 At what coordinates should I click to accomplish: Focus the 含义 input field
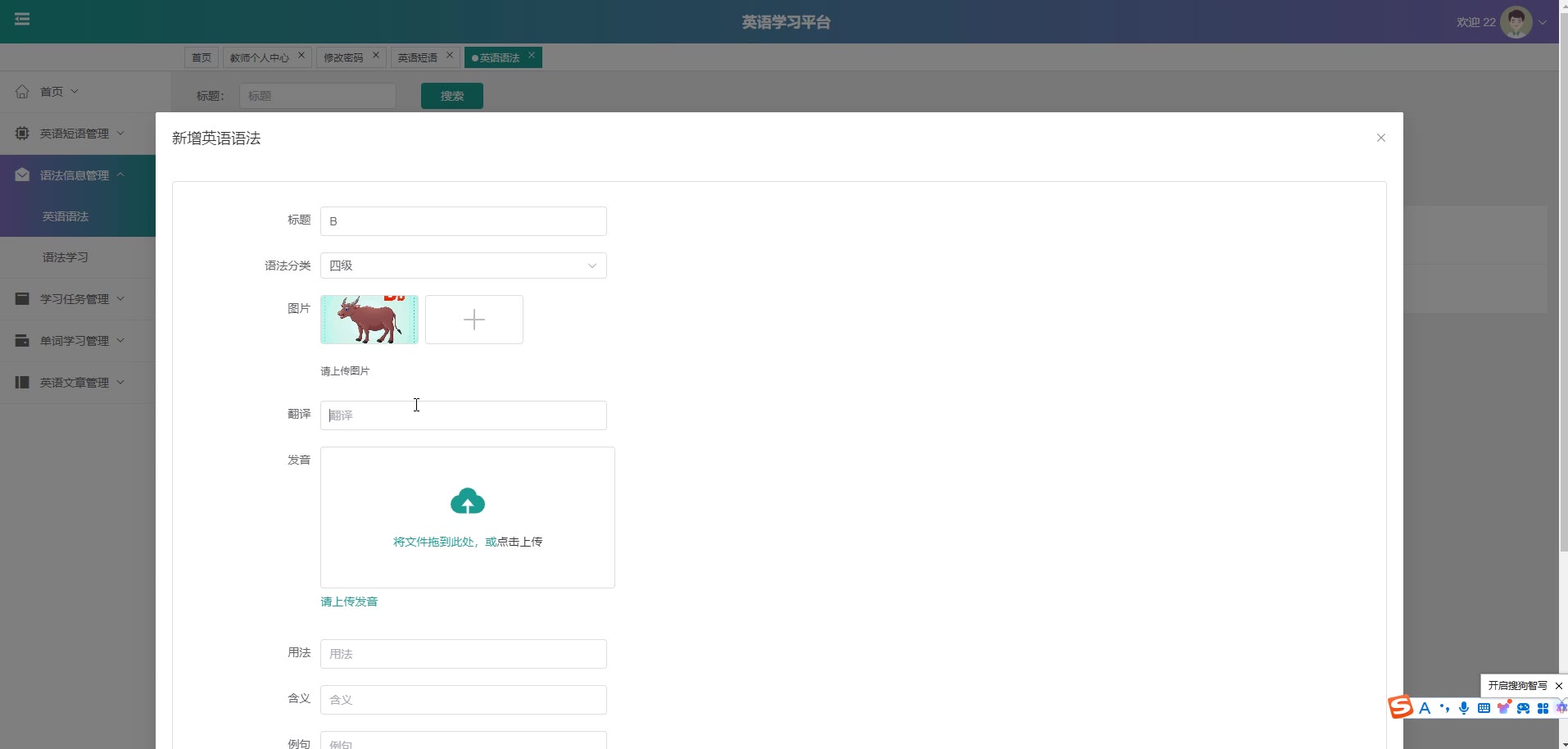pyautogui.click(x=464, y=700)
